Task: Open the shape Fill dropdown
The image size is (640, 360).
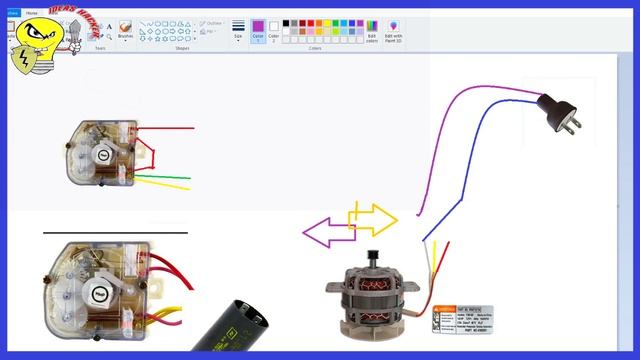Action: (208, 31)
